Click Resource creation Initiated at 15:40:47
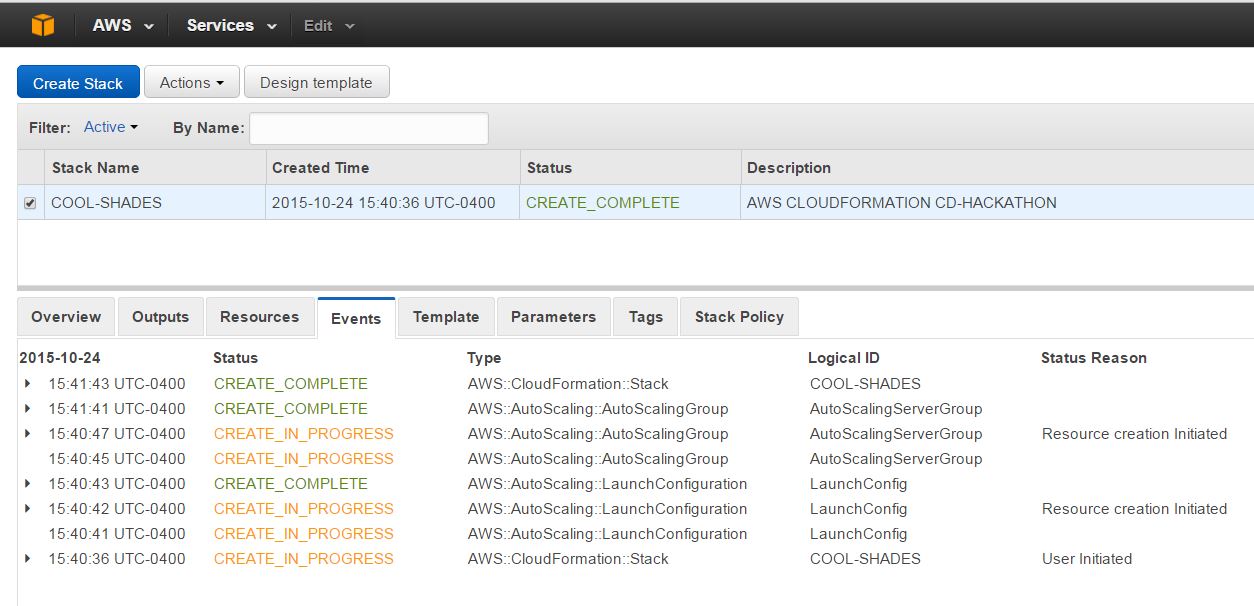Viewport: 1254px width, 606px height. tap(1134, 434)
